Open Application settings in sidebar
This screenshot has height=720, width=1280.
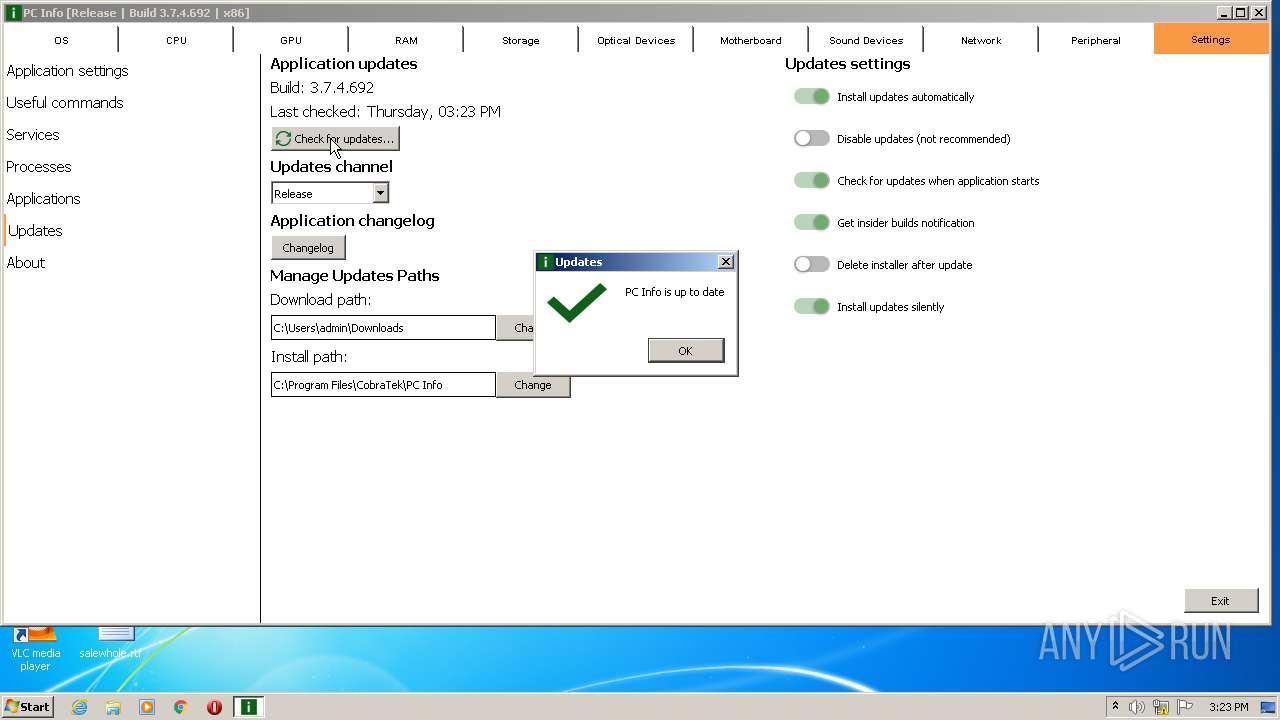point(67,71)
